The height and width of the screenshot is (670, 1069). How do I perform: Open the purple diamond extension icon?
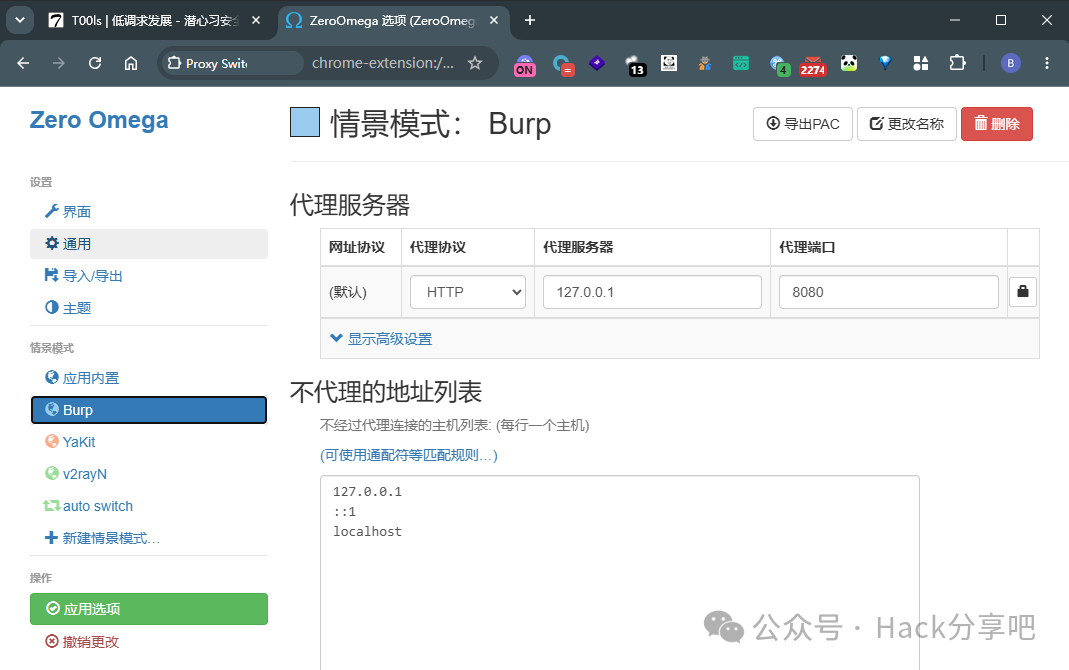tap(597, 63)
